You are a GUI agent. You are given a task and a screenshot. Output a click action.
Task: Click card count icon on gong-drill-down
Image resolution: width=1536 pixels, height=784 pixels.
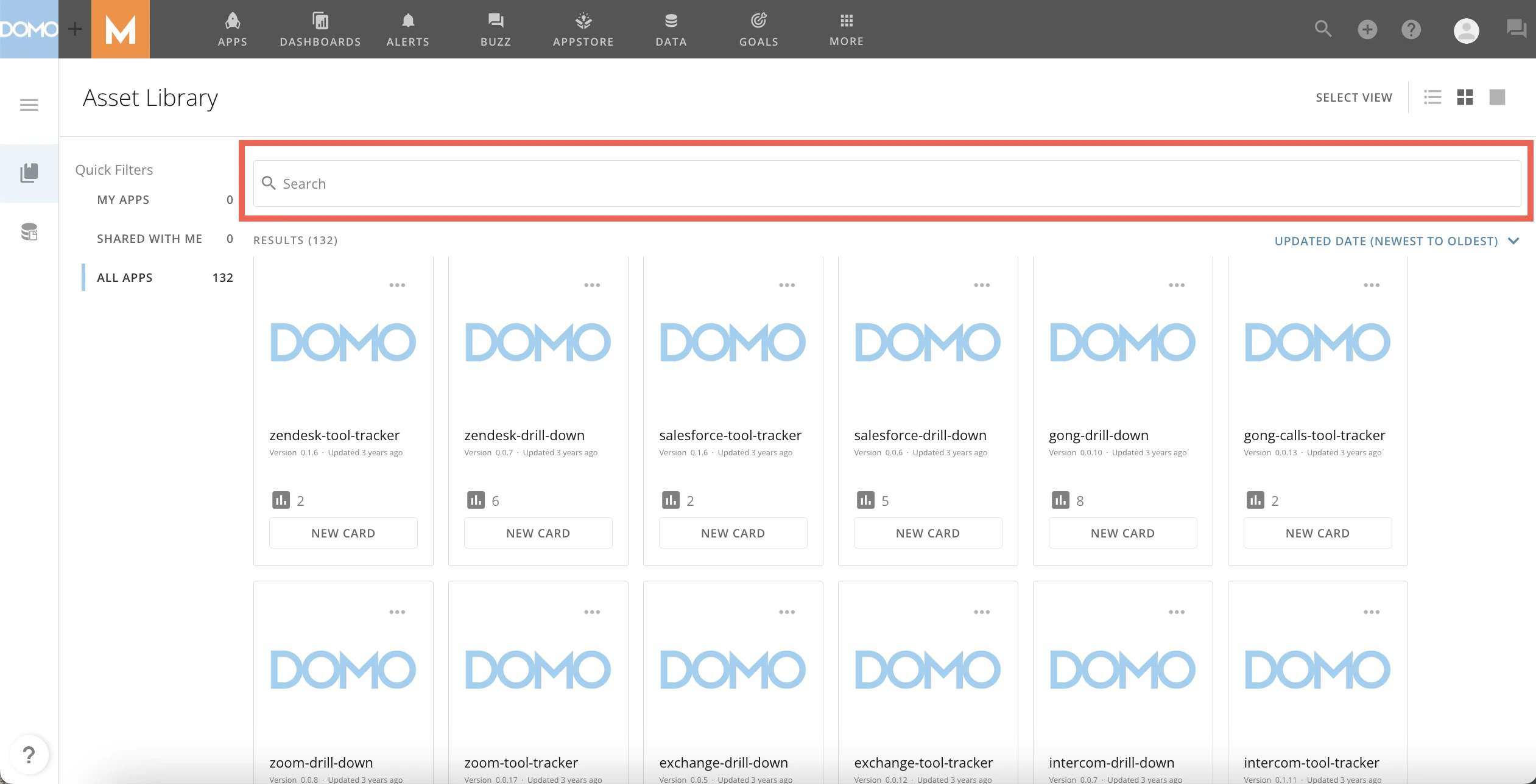(x=1060, y=500)
